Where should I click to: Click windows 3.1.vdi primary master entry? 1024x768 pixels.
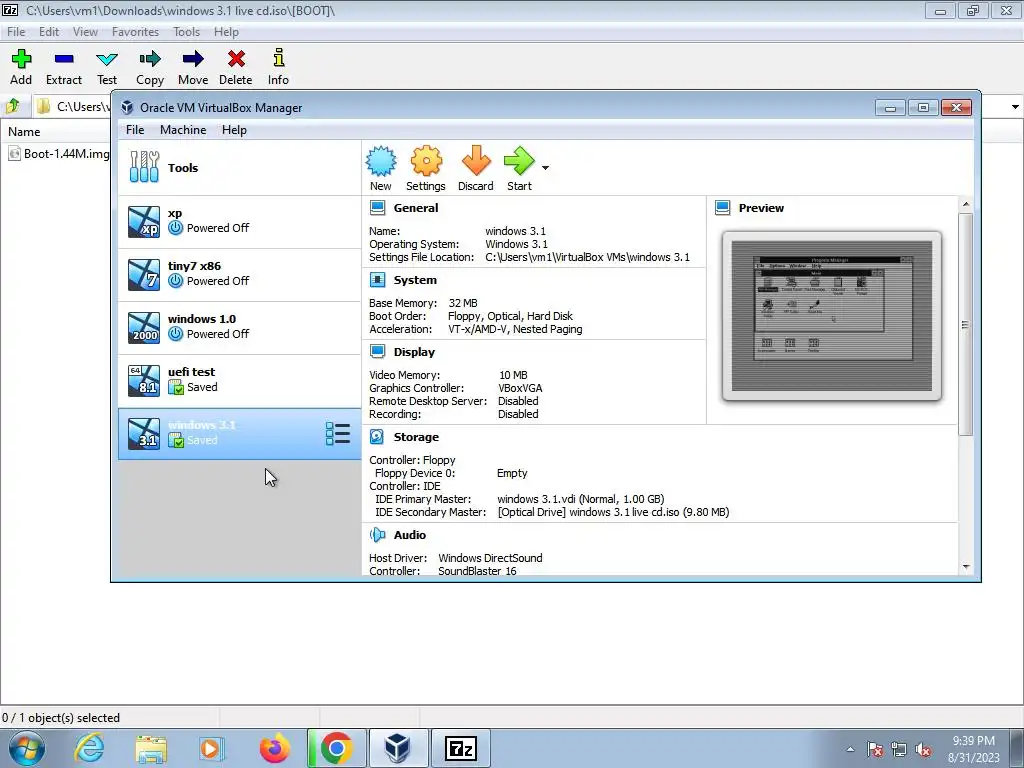coord(581,500)
